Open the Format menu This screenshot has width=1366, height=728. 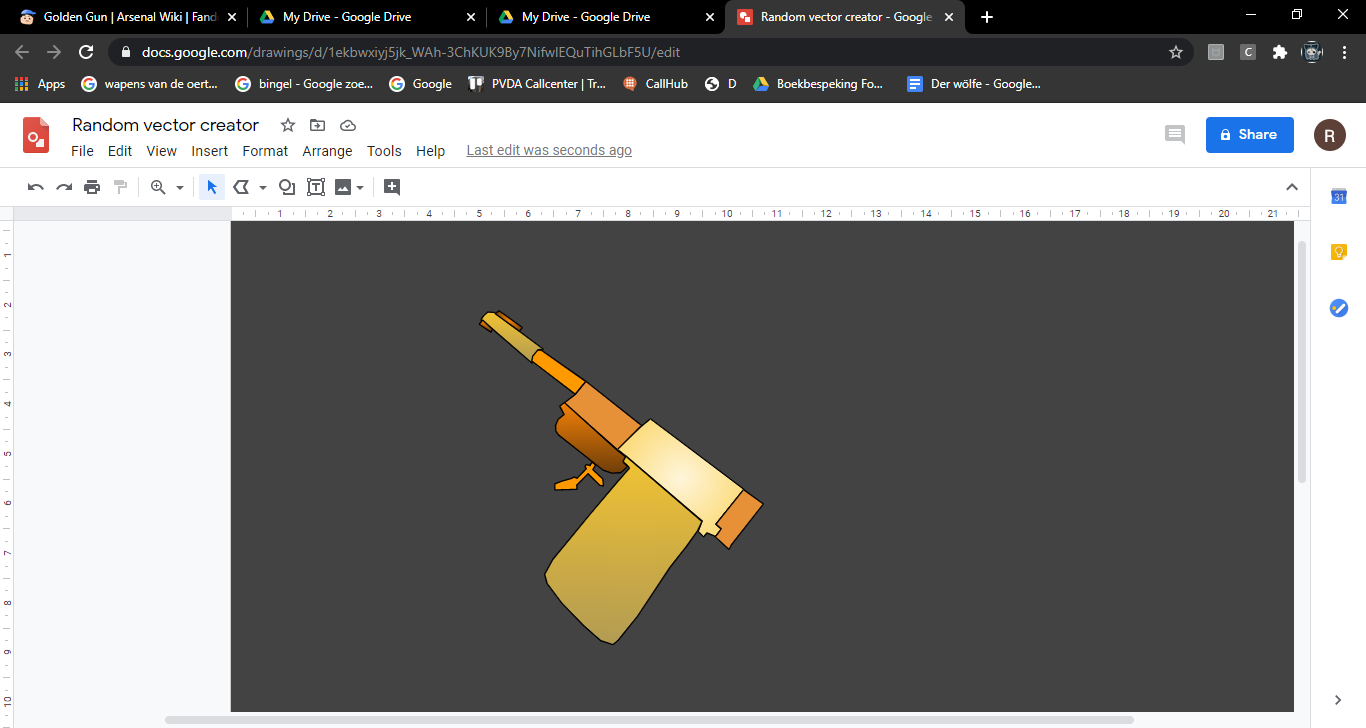coord(265,151)
